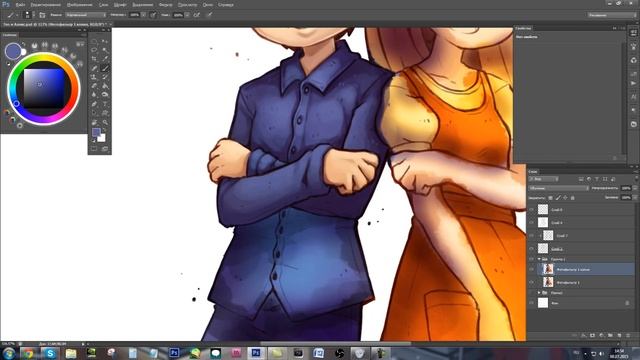Lock transparent pixels in Layers panel
Screen dimensions: 640x360
[550, 198]
